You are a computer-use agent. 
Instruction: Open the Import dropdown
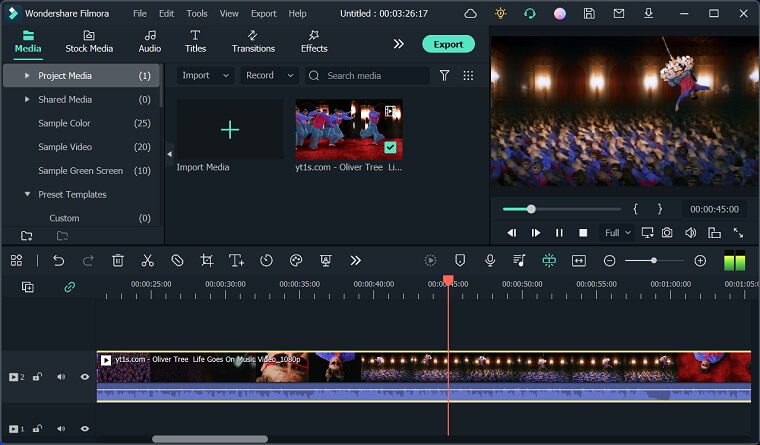(x=205, y=75)
